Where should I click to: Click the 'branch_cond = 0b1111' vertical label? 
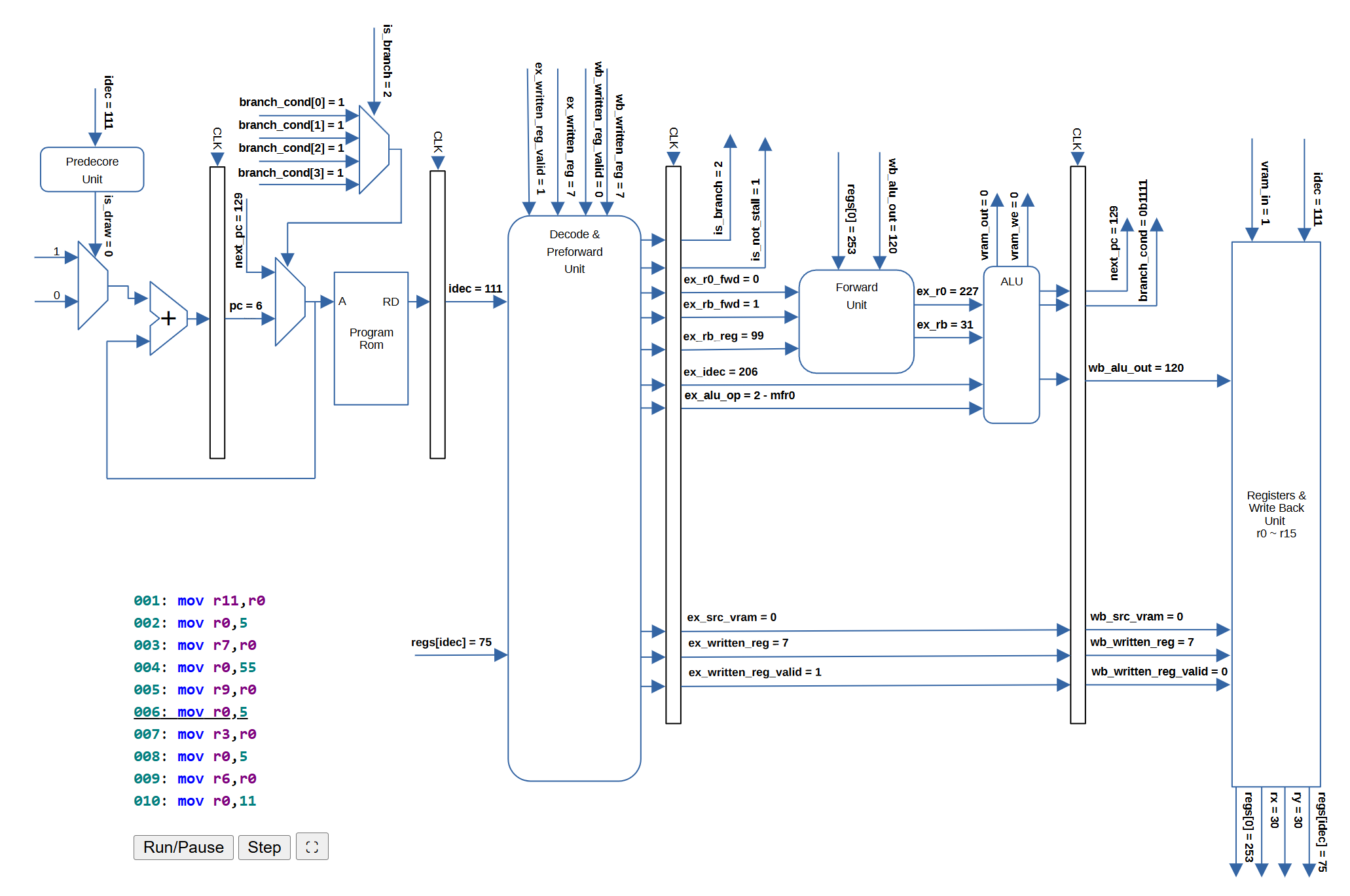[1143, 241]
